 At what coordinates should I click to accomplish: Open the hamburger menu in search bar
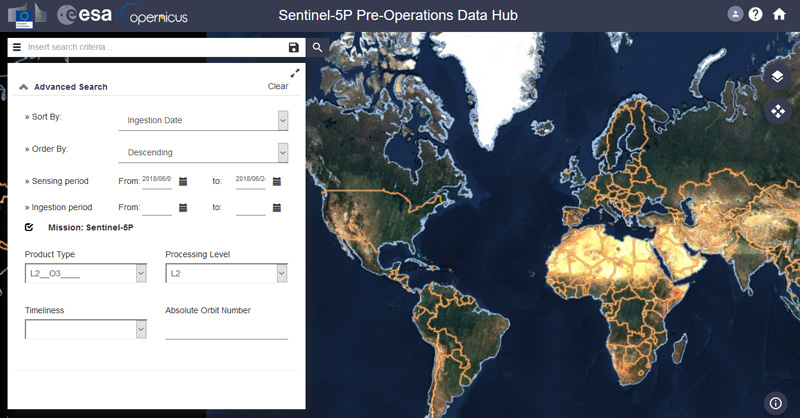17,47
